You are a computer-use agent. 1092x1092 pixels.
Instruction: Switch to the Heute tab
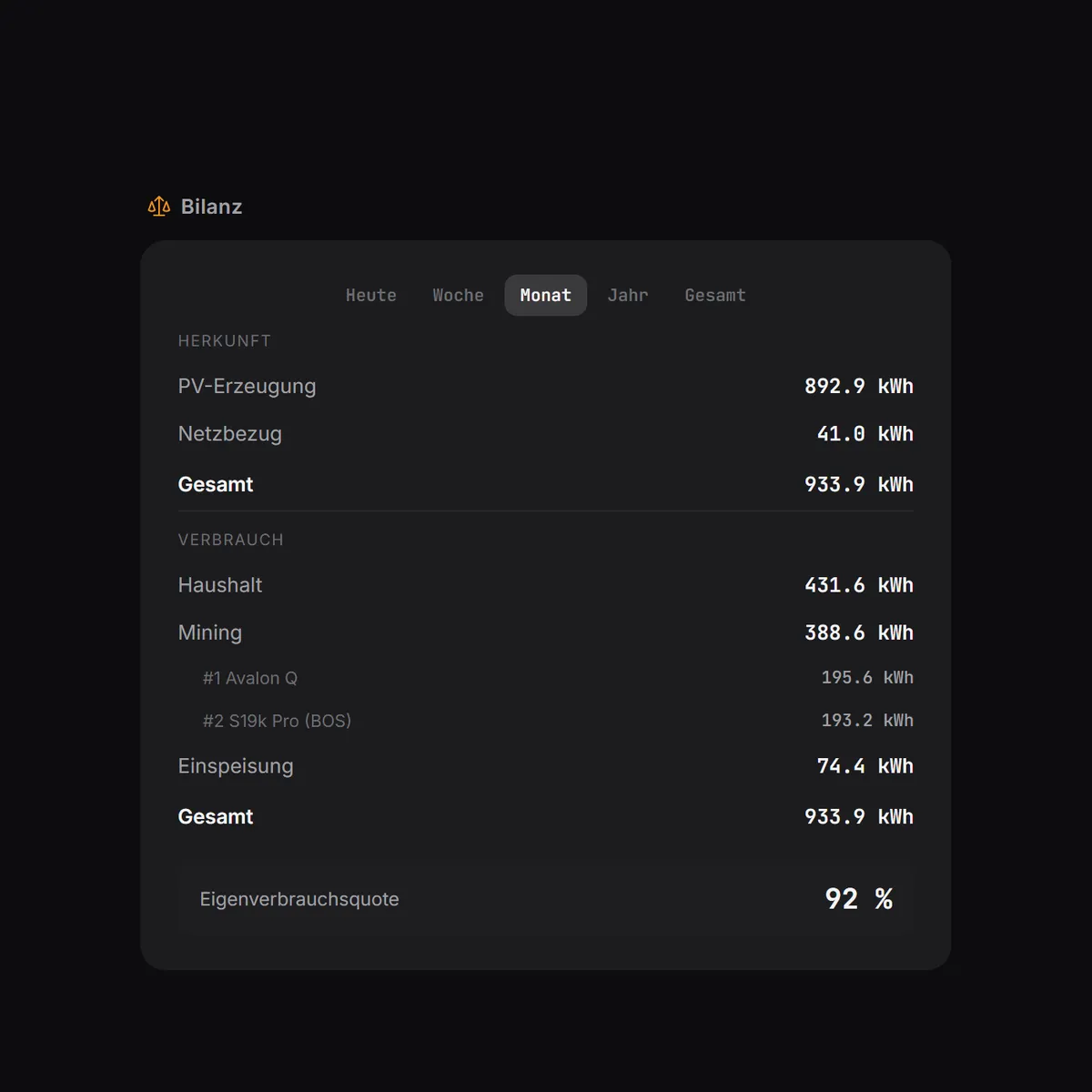point(371,296)
